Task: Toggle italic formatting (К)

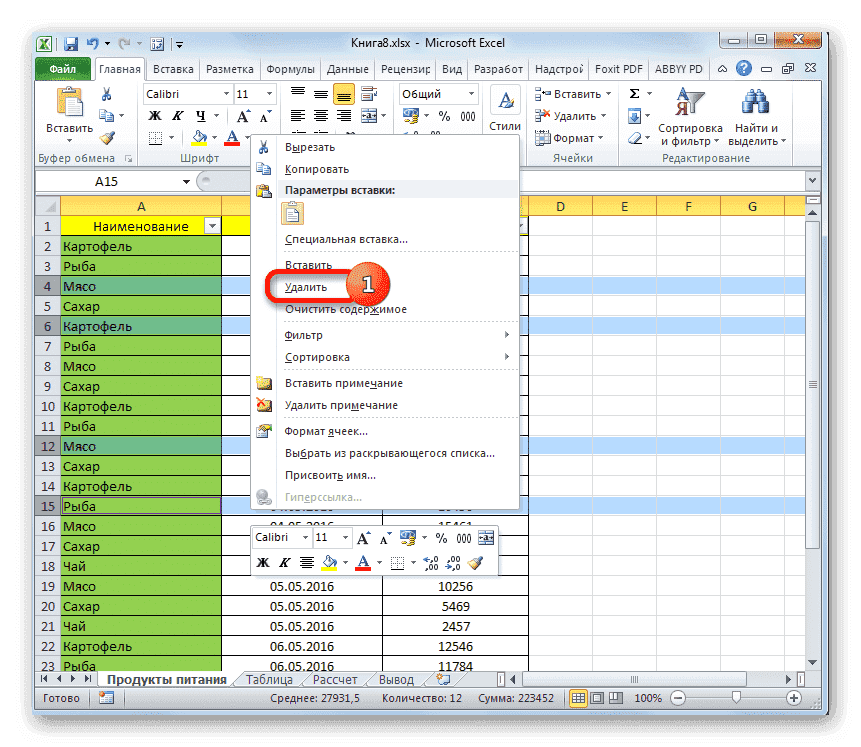Action: point(177,116)
